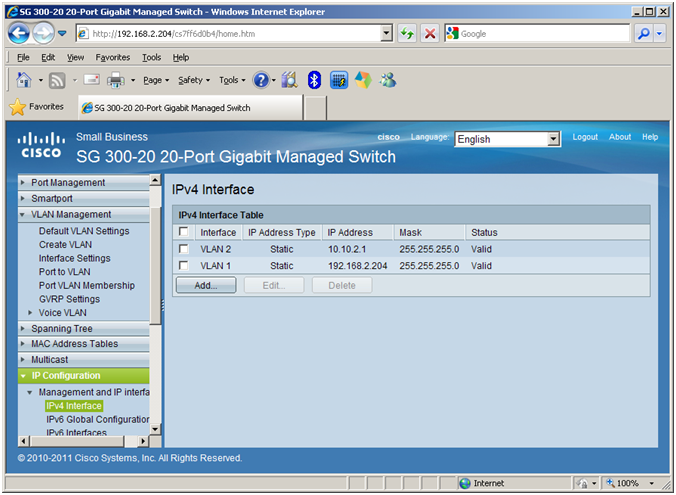Open the Tools command bar dropdown
This screenshot has width=676, height=495.
[x=232, y=80]
